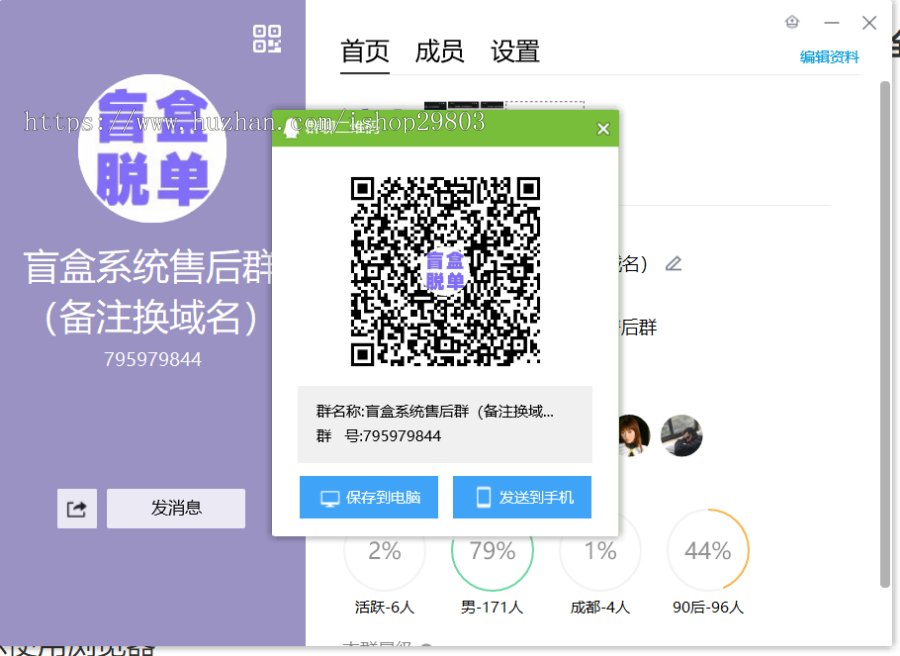Minimize the group profile window
900x656 pixels.
click(x=831, y=23)
